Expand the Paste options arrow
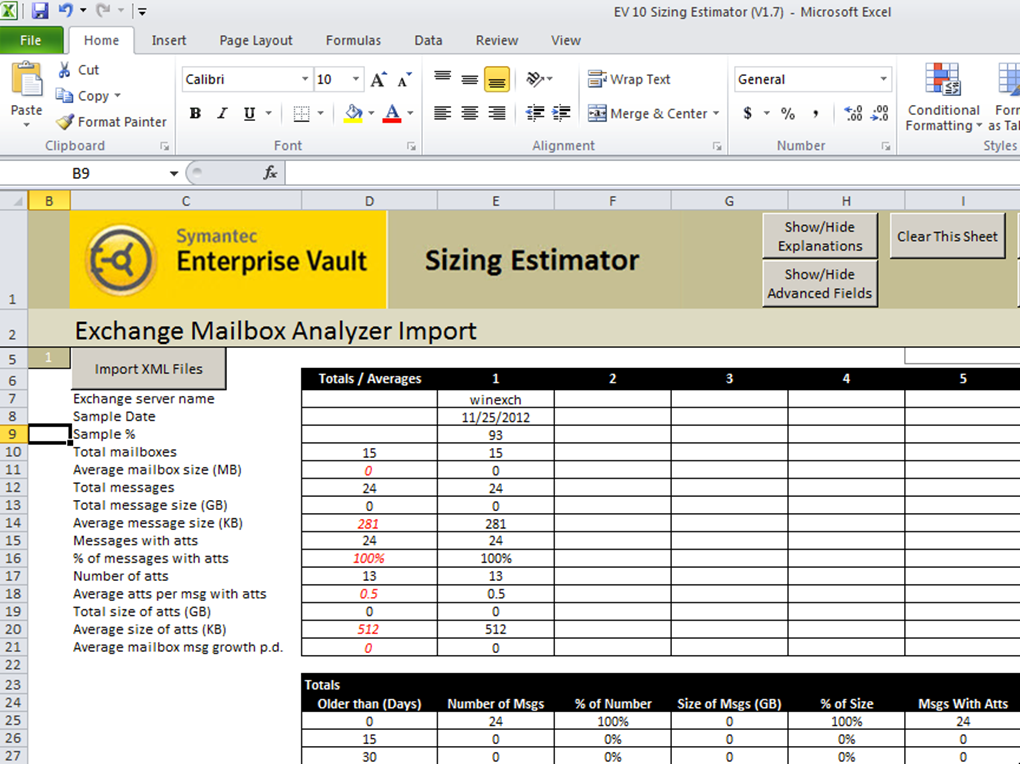This screenshot has width=1020, height=764. click(27, 125)
